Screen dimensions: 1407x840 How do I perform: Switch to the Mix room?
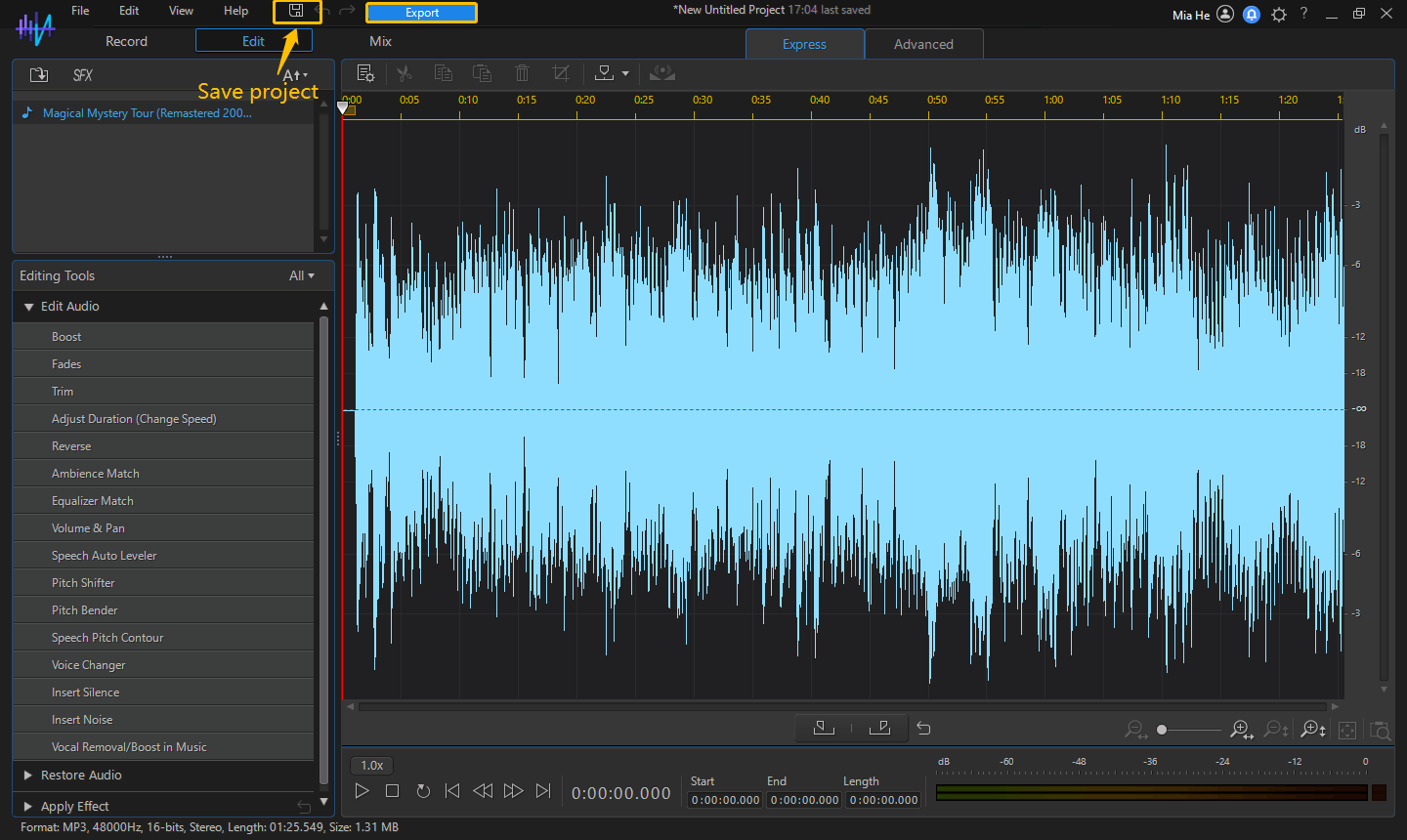coord(380,41)
